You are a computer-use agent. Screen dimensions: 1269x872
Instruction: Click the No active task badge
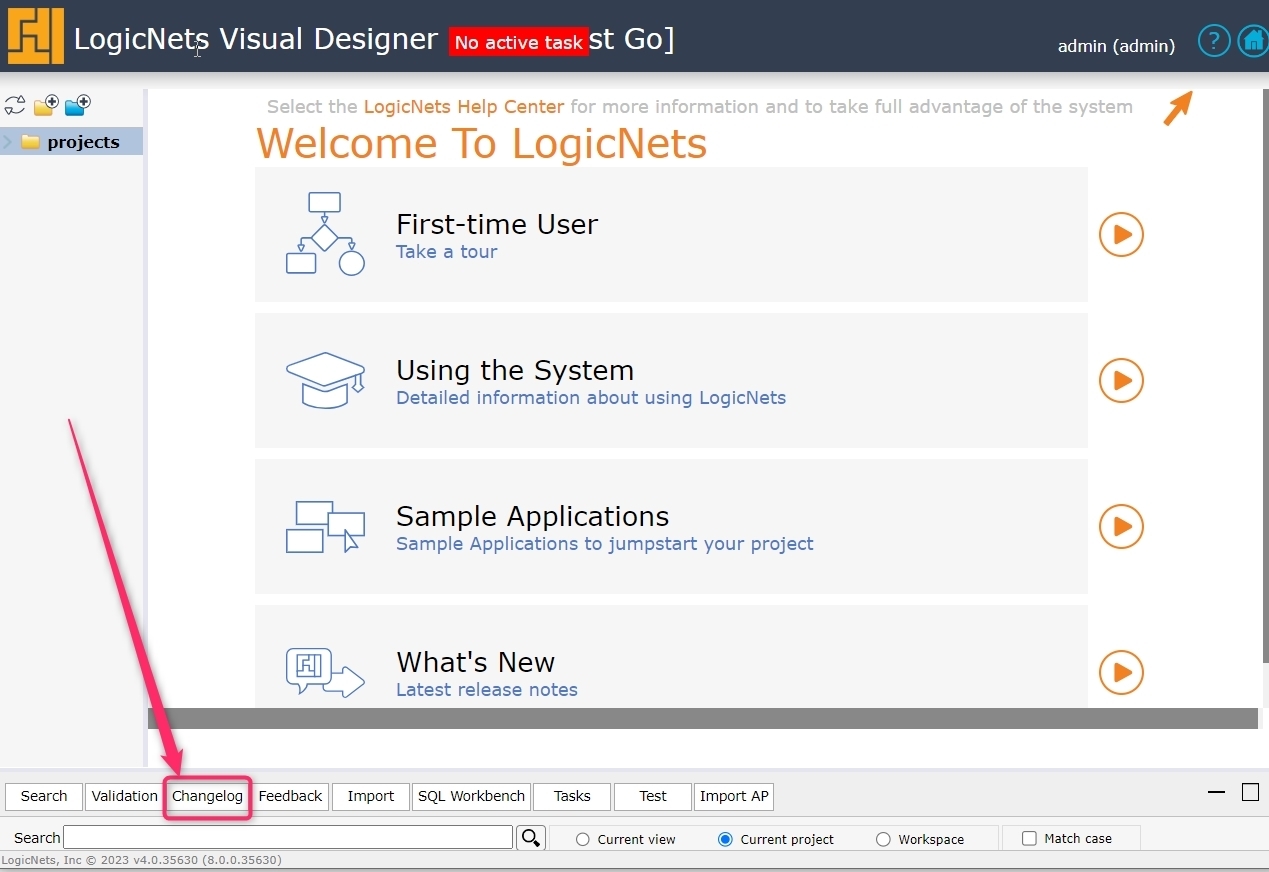(519, 43)
